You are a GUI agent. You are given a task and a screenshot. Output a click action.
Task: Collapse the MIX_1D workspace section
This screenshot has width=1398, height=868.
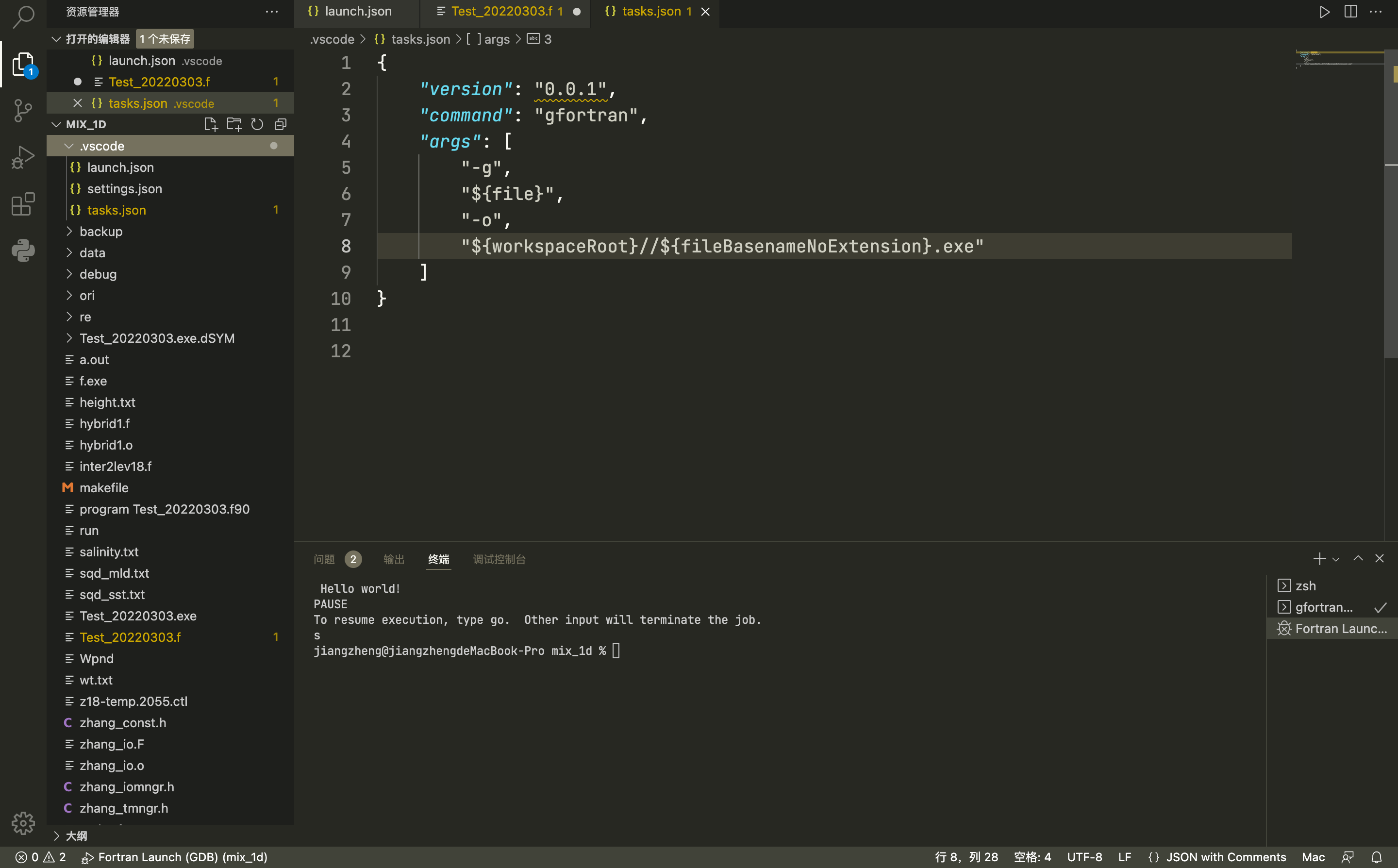coord(56,124)
